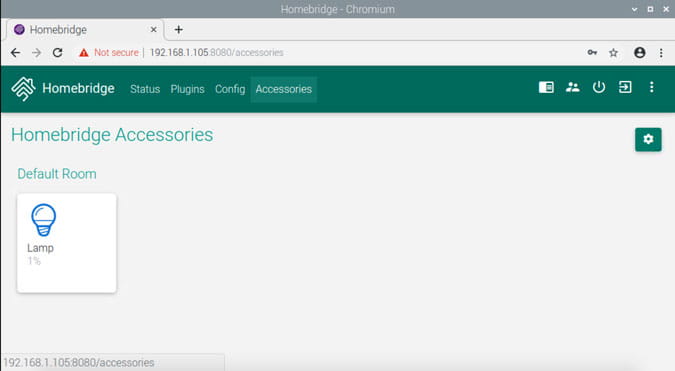Select the Accessories nav item
Screen dimensions: 675x371
pos(284,89)
